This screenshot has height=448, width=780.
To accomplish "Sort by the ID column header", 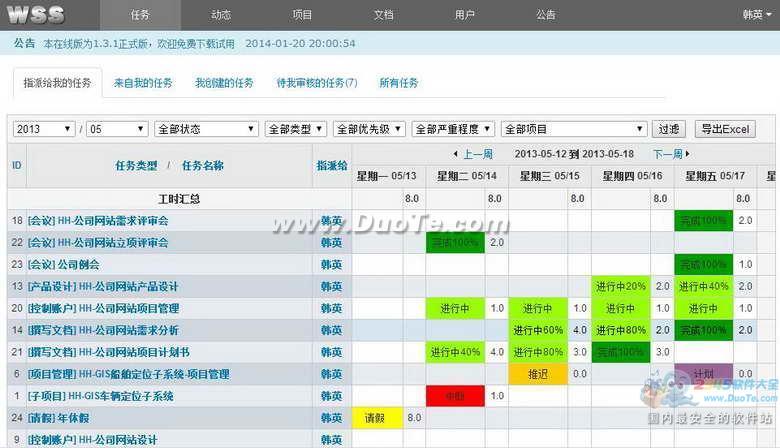I will pyautogui.click(x=17, y=166).
